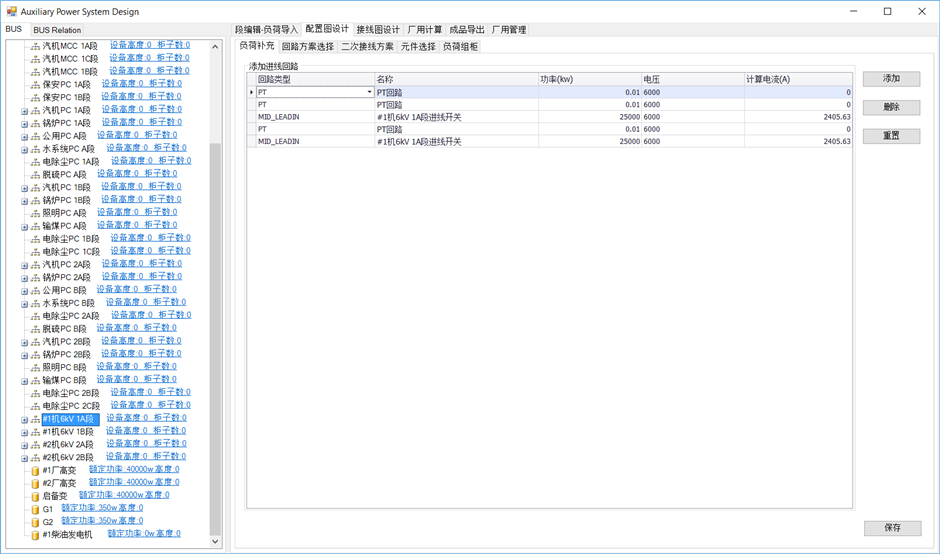This screenshot has height=554, width=940.
Task: Open the 额定功率 link for 启备变
Action: pyautogui.click(x=124, y=495)
